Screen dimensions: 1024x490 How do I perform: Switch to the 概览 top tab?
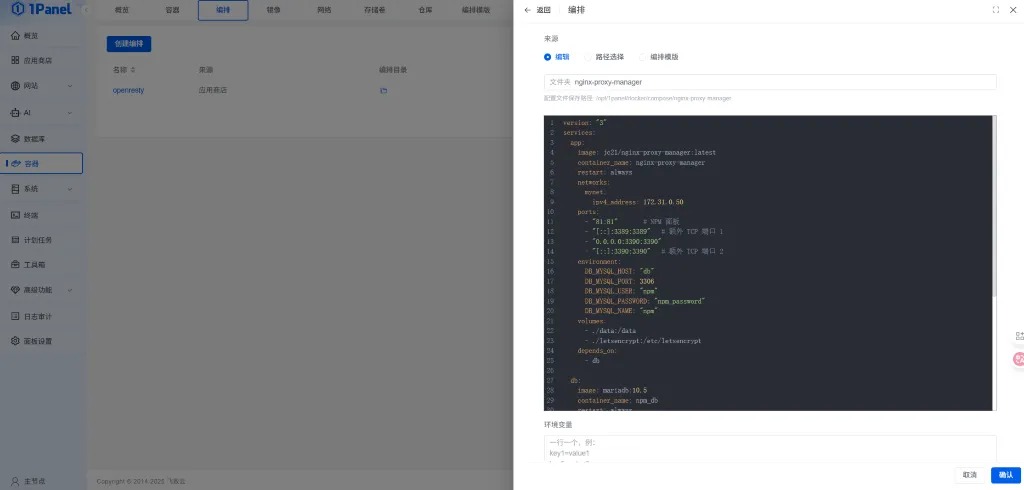(x=121, y=10)
